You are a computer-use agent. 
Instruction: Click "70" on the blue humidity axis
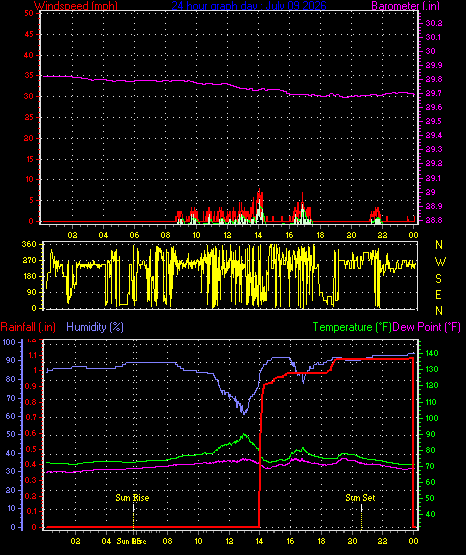pyautogui.click(x=11, y=398)
